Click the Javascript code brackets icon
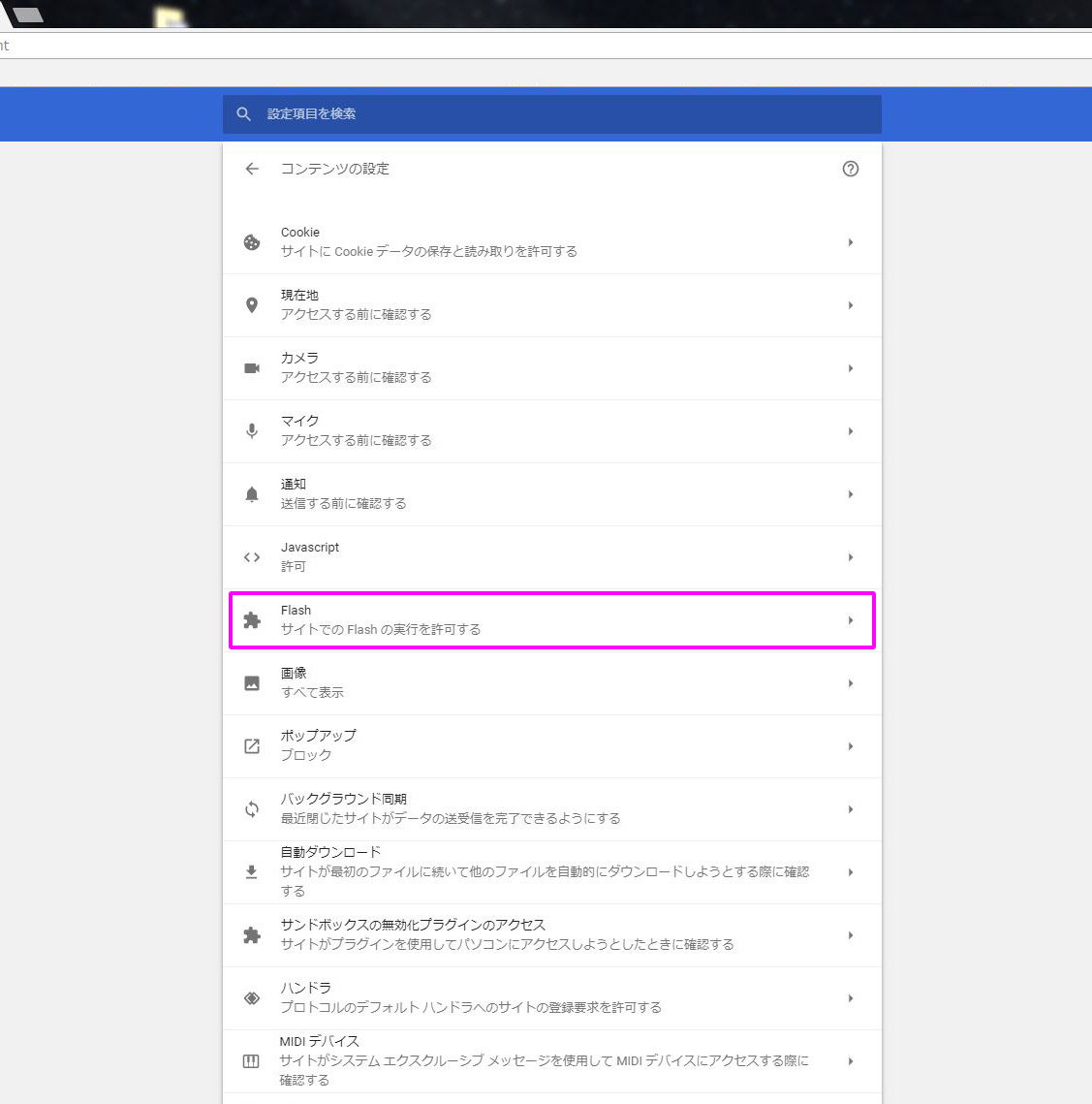 tap(252, 557)
